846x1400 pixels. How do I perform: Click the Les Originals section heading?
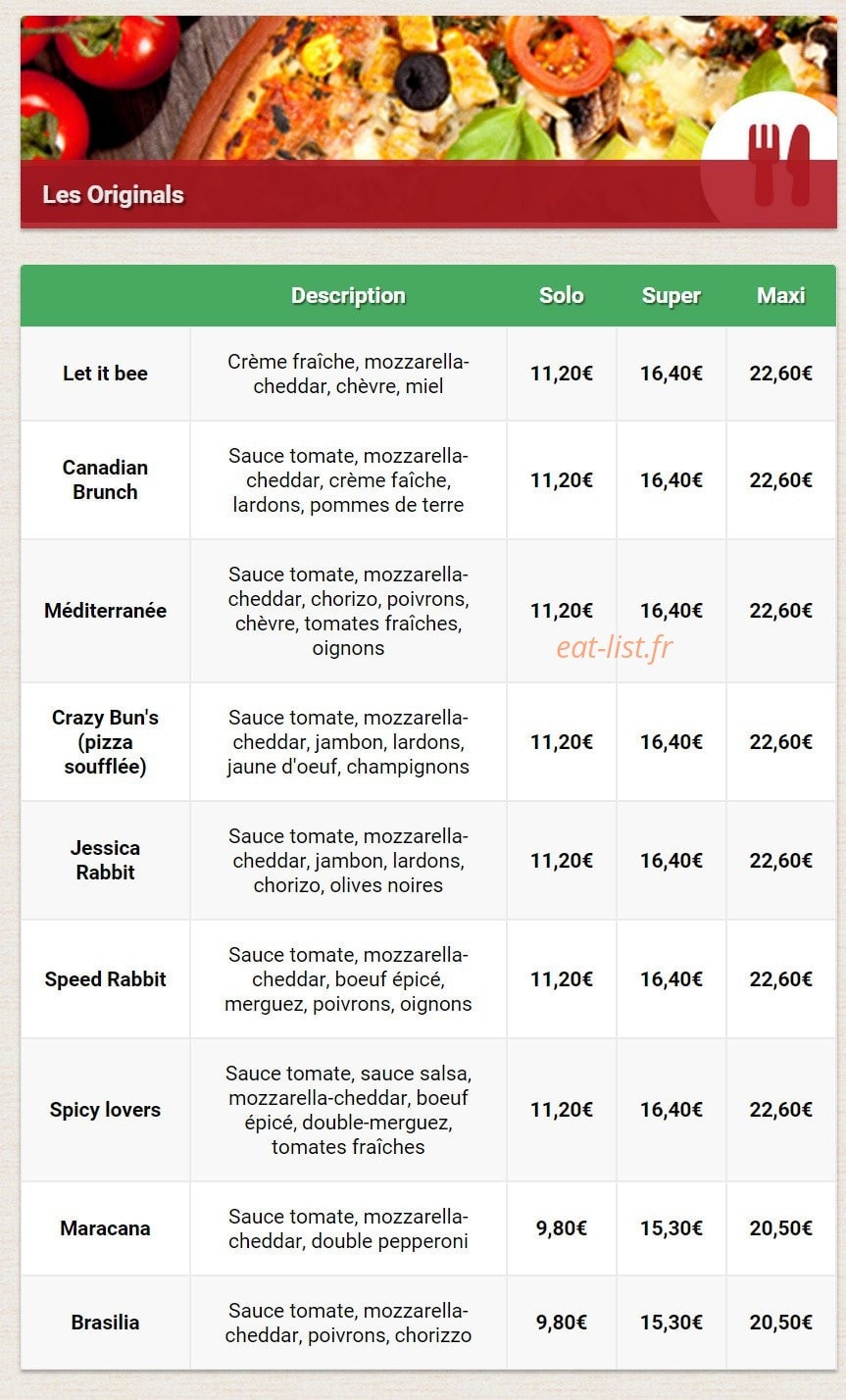[x=113, y=194]
